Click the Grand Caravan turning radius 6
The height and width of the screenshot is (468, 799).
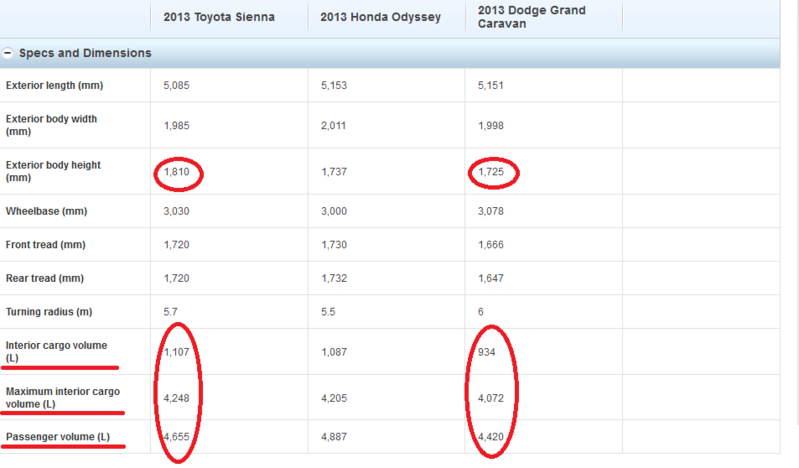(x=481, y=312)
